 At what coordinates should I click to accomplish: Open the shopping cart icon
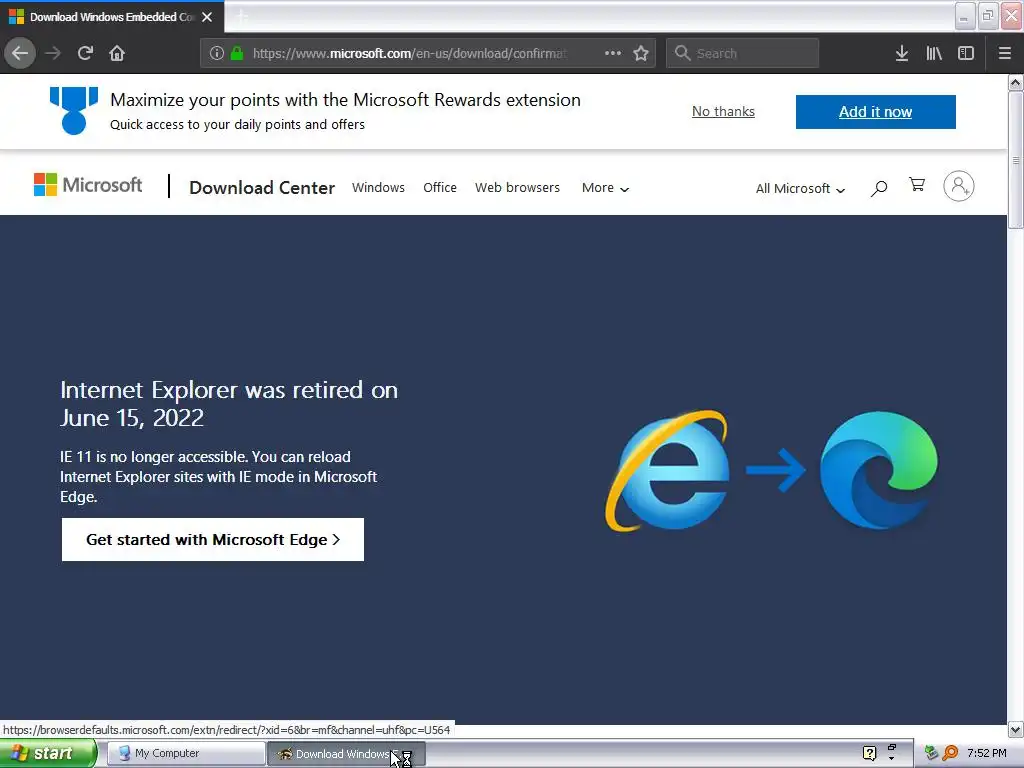click(x=917, y=185)
